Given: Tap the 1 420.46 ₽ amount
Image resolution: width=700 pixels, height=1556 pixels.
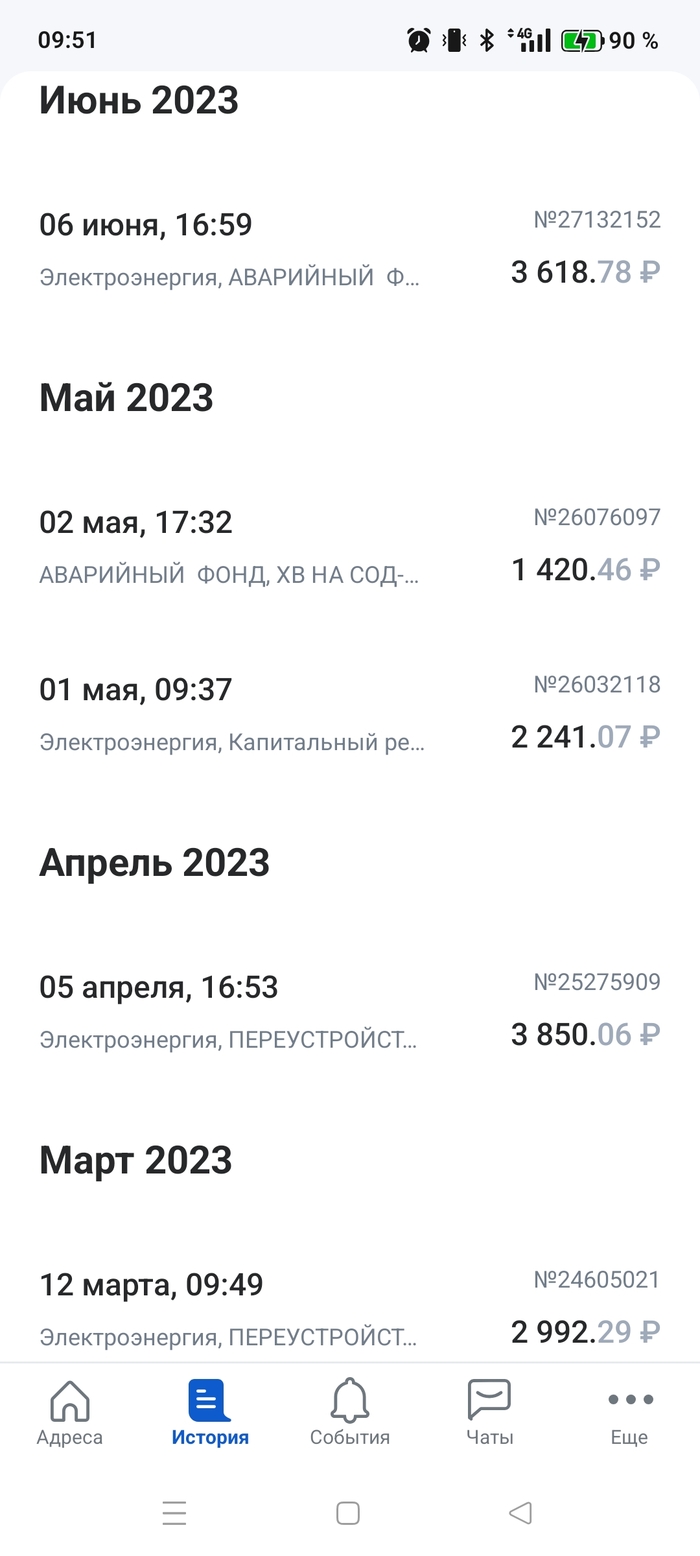Looking at the screenshot, I should [x=585, y=570].
